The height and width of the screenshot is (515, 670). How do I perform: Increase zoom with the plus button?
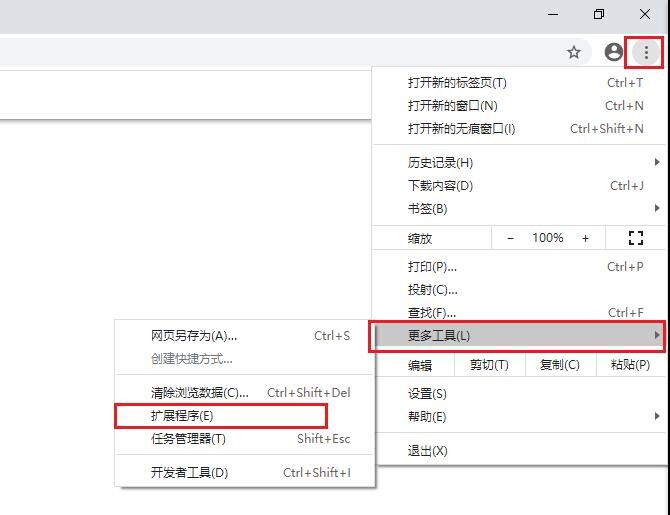click(x=585, y=238)
